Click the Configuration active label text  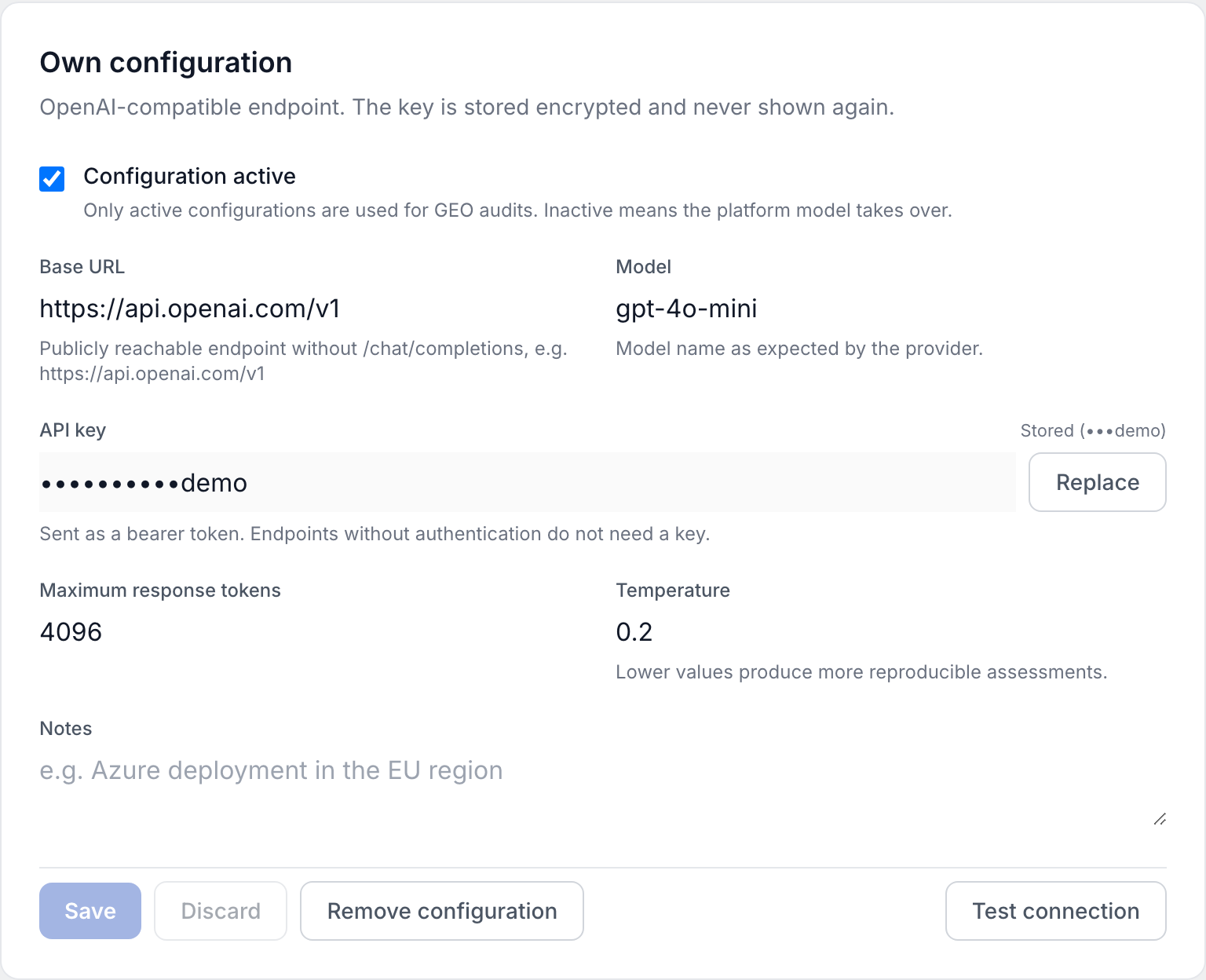tap(190, 176)
